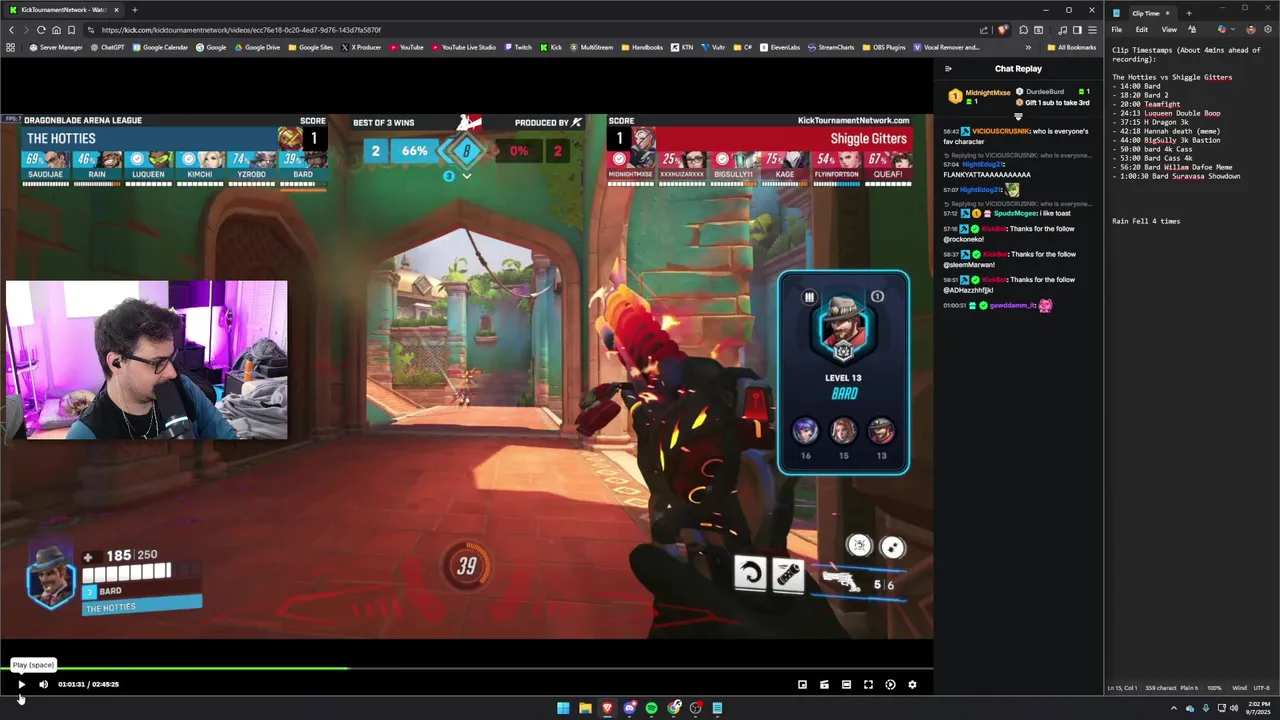Open the YouTube Live Studio bookmark

click(x=463, y=47)
